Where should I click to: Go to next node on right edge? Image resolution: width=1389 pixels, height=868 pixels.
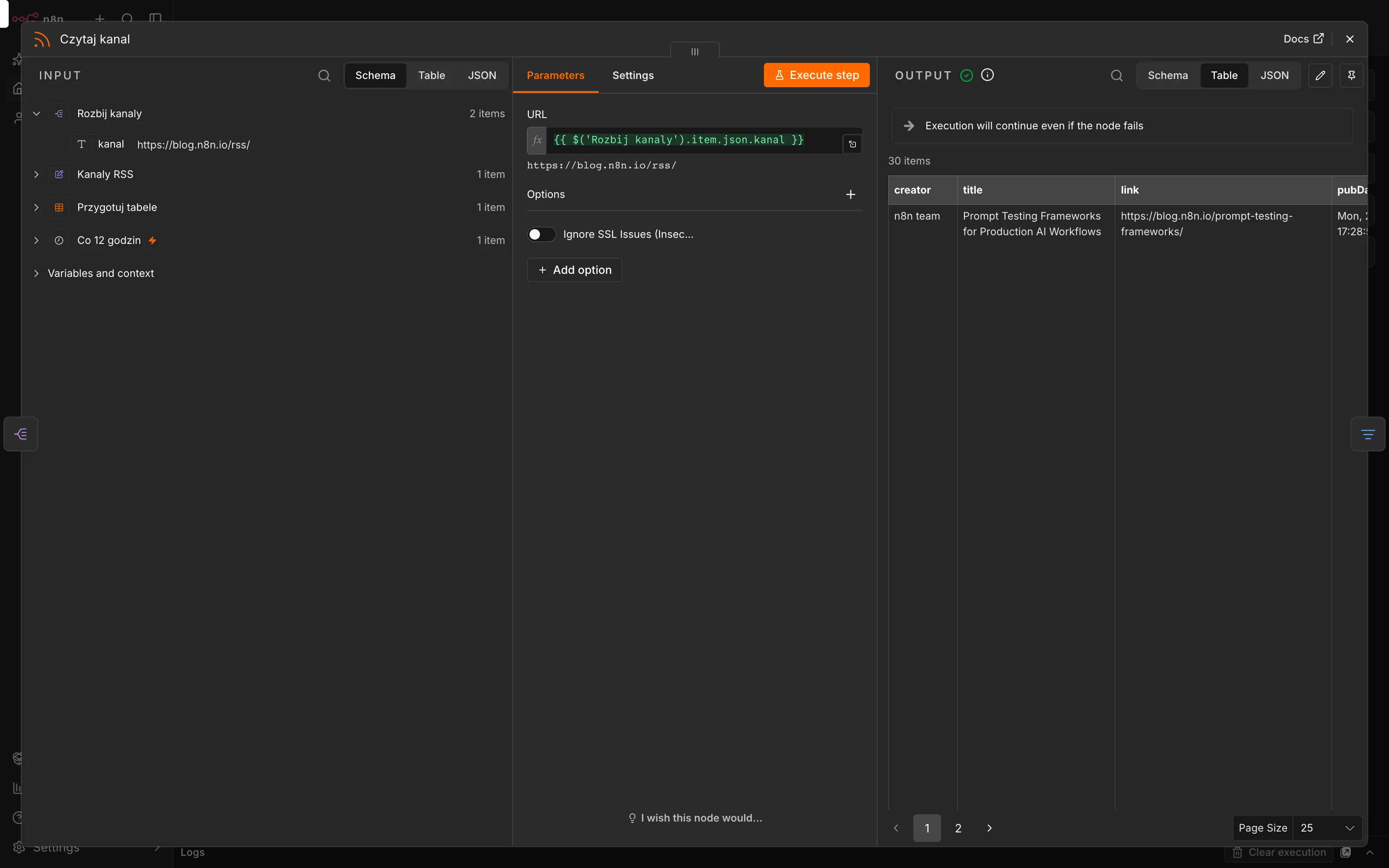point(1368,434)
